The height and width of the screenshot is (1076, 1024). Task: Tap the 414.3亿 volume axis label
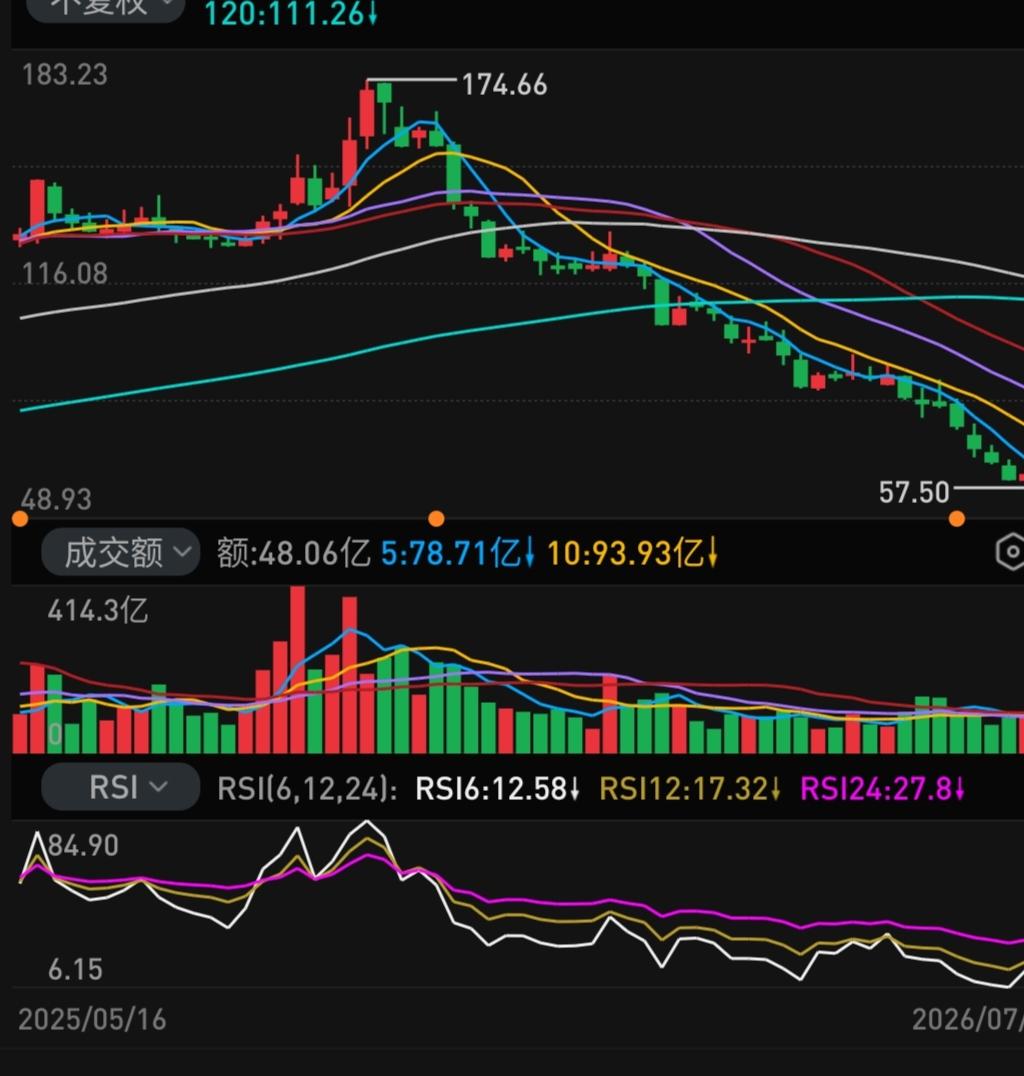[98, 610]
